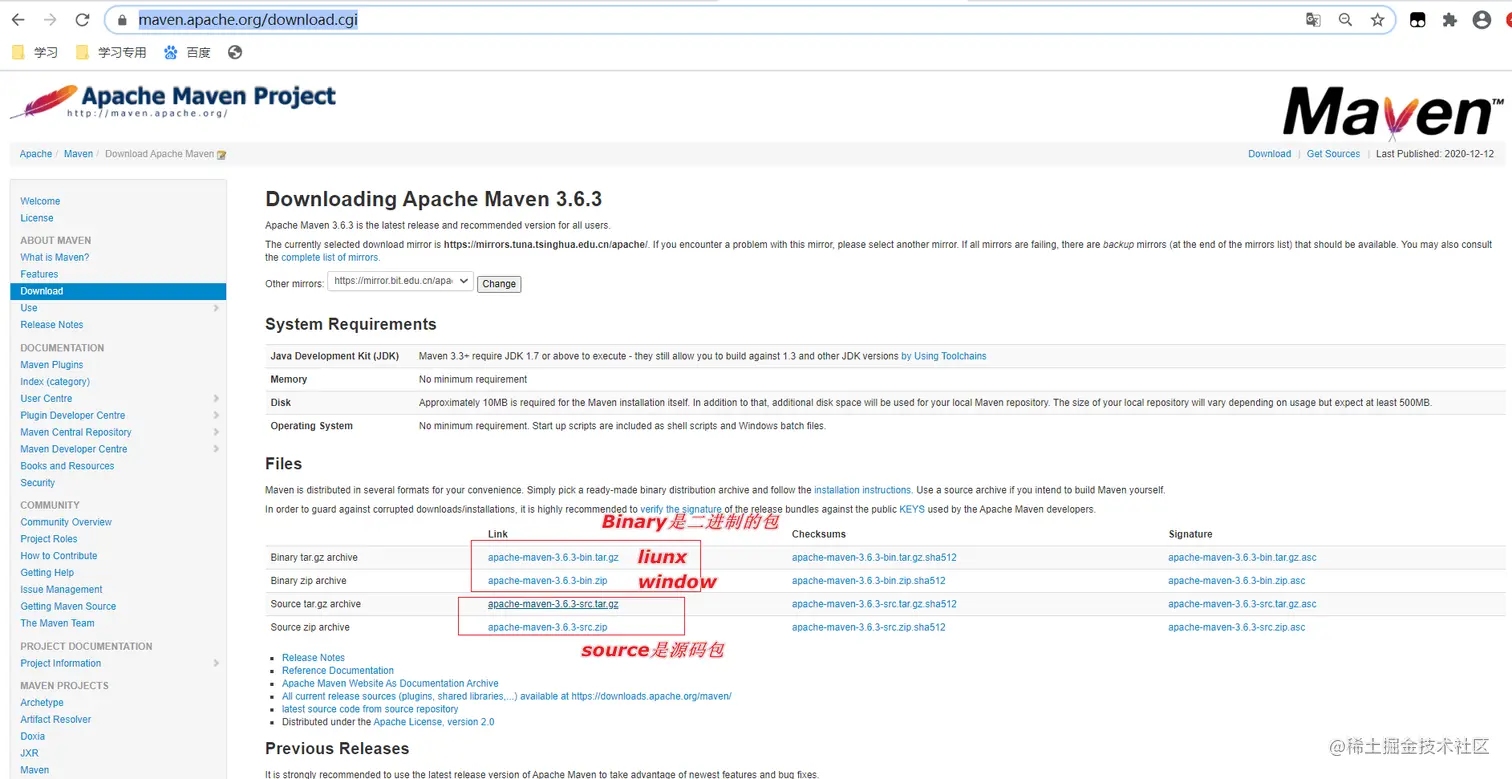Viewport: 1512px width, 779px height.
Task: Open apache-maven-3.6.3-bin.zip.sha512 checksum
Action: coord(868,581)
